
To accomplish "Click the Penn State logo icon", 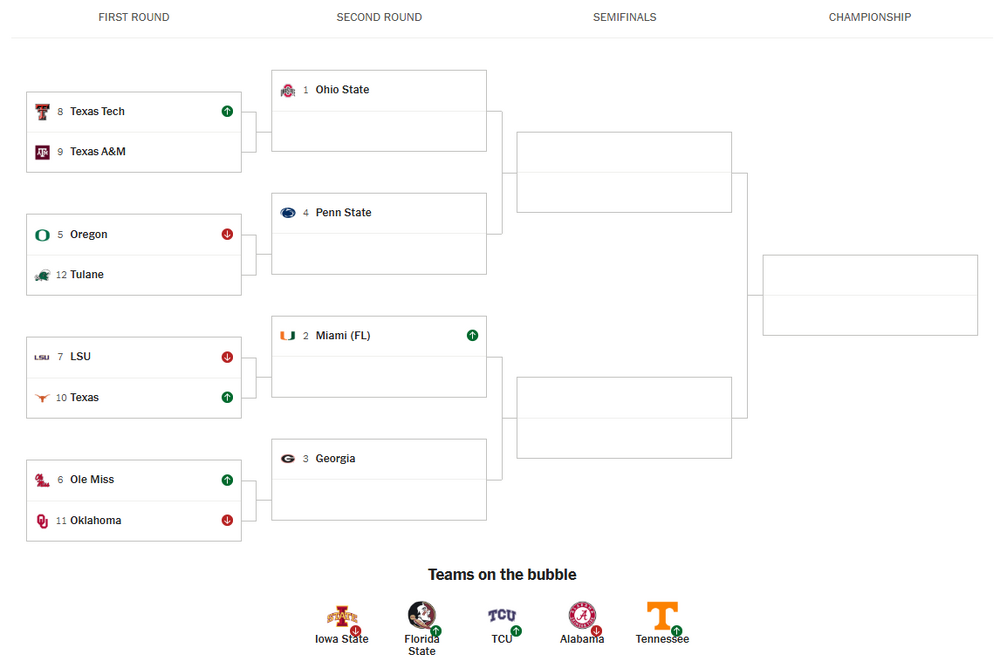I will point(288,213).
